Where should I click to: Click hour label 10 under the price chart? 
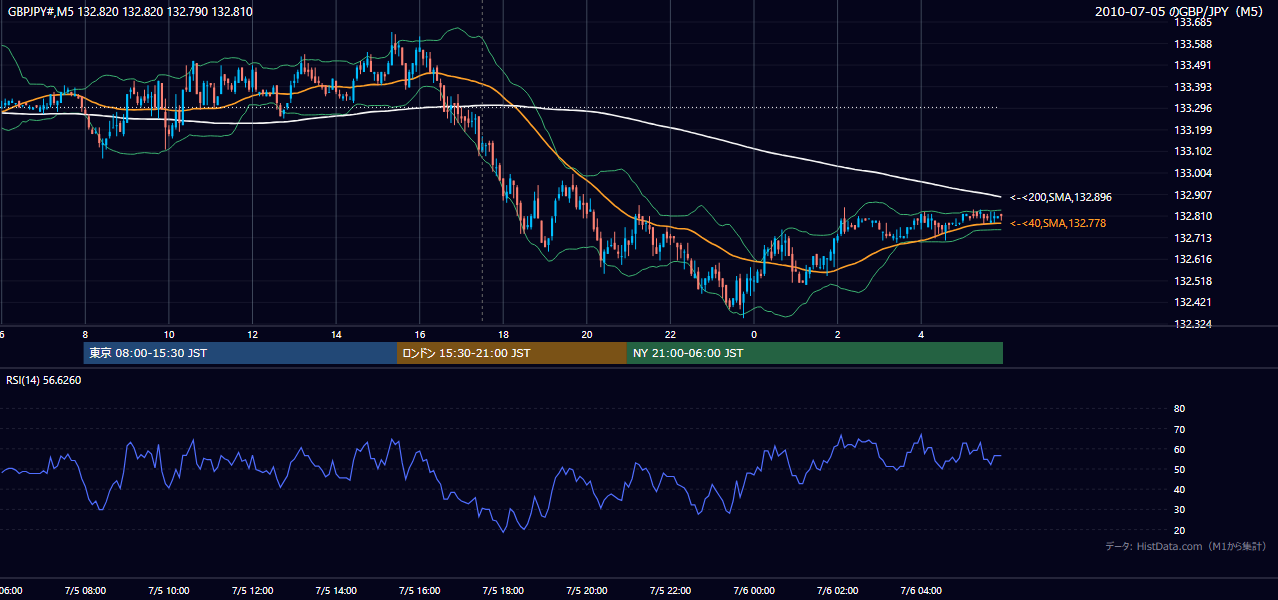pos(169,335)
